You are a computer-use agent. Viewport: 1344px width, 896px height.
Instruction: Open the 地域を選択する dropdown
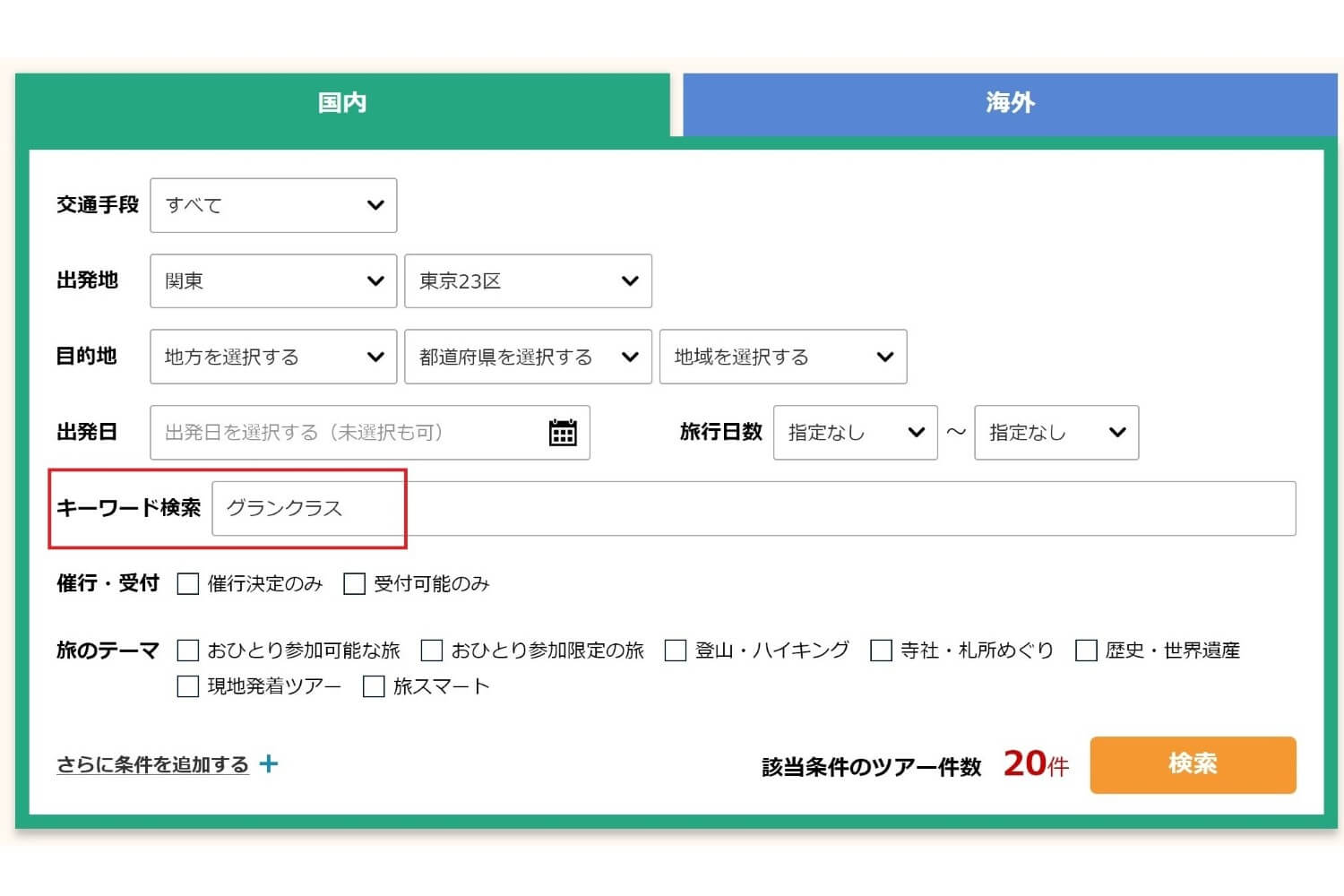click(x=782, y=357)
